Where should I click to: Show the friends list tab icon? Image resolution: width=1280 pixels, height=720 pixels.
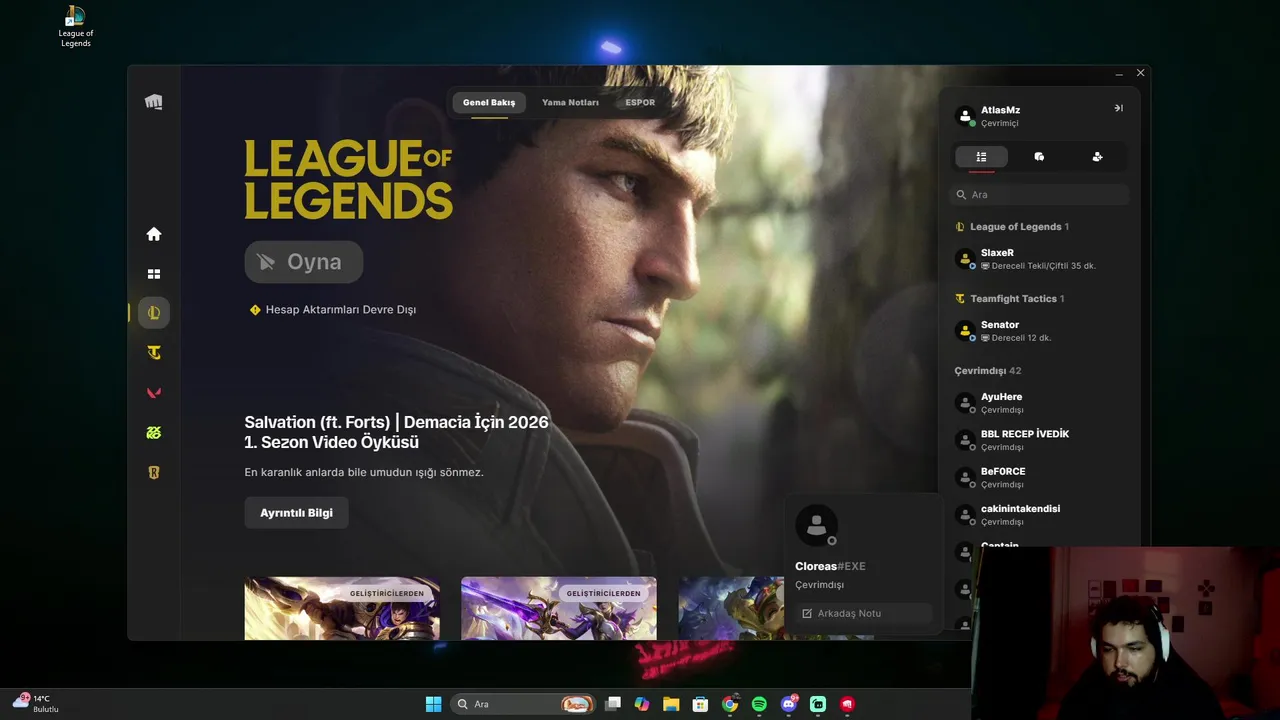(981, 157)
